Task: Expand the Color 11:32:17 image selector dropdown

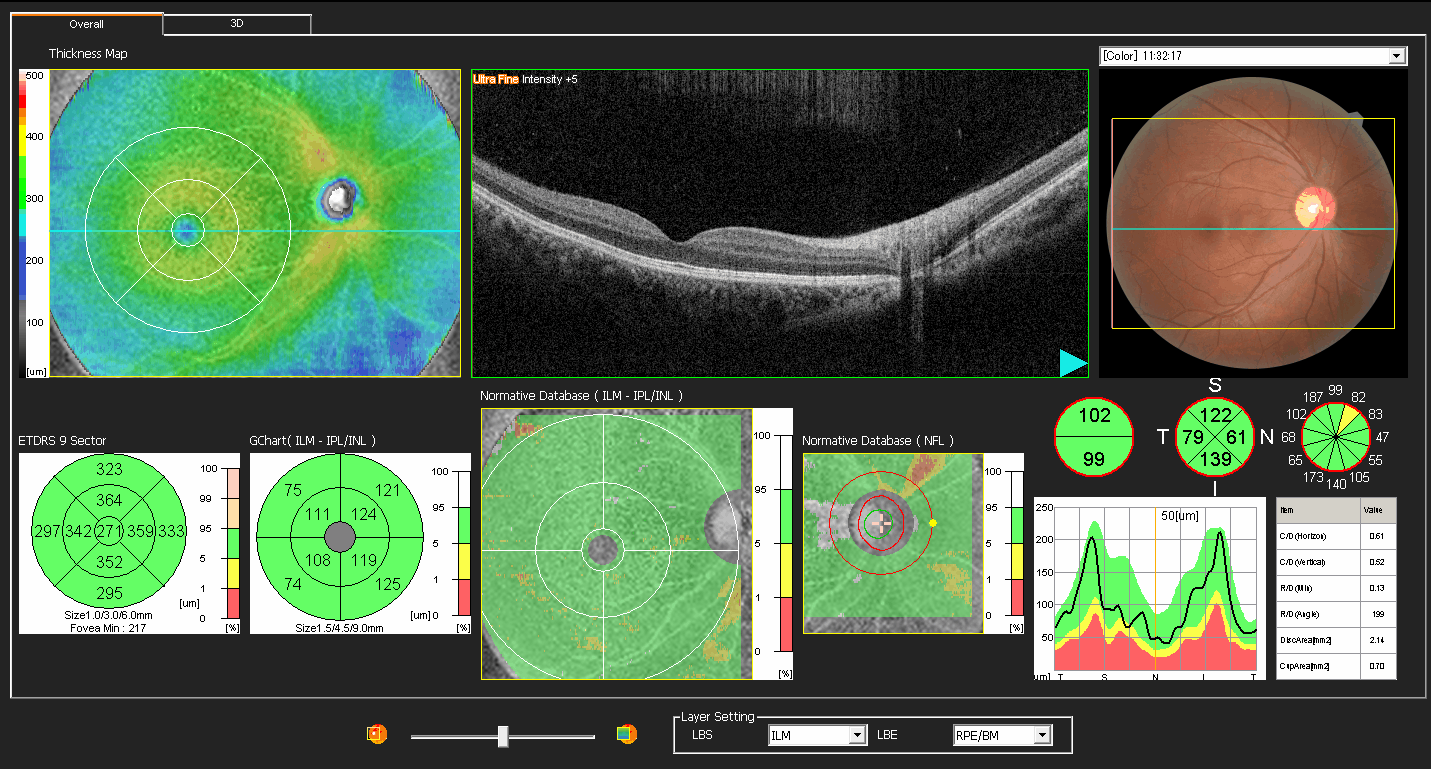Action: pos(1252,56)
